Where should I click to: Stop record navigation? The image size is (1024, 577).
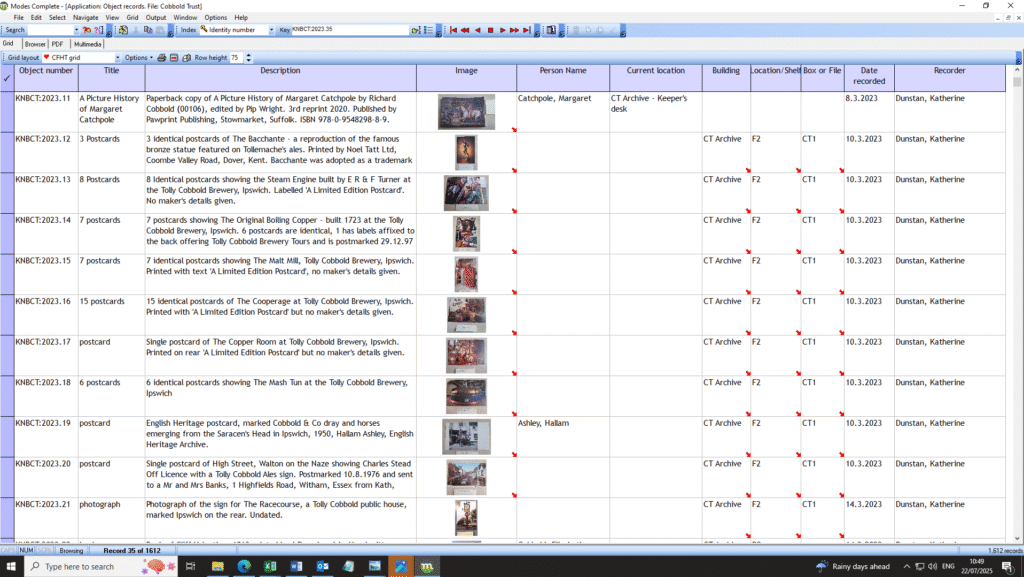coord(490,30)
